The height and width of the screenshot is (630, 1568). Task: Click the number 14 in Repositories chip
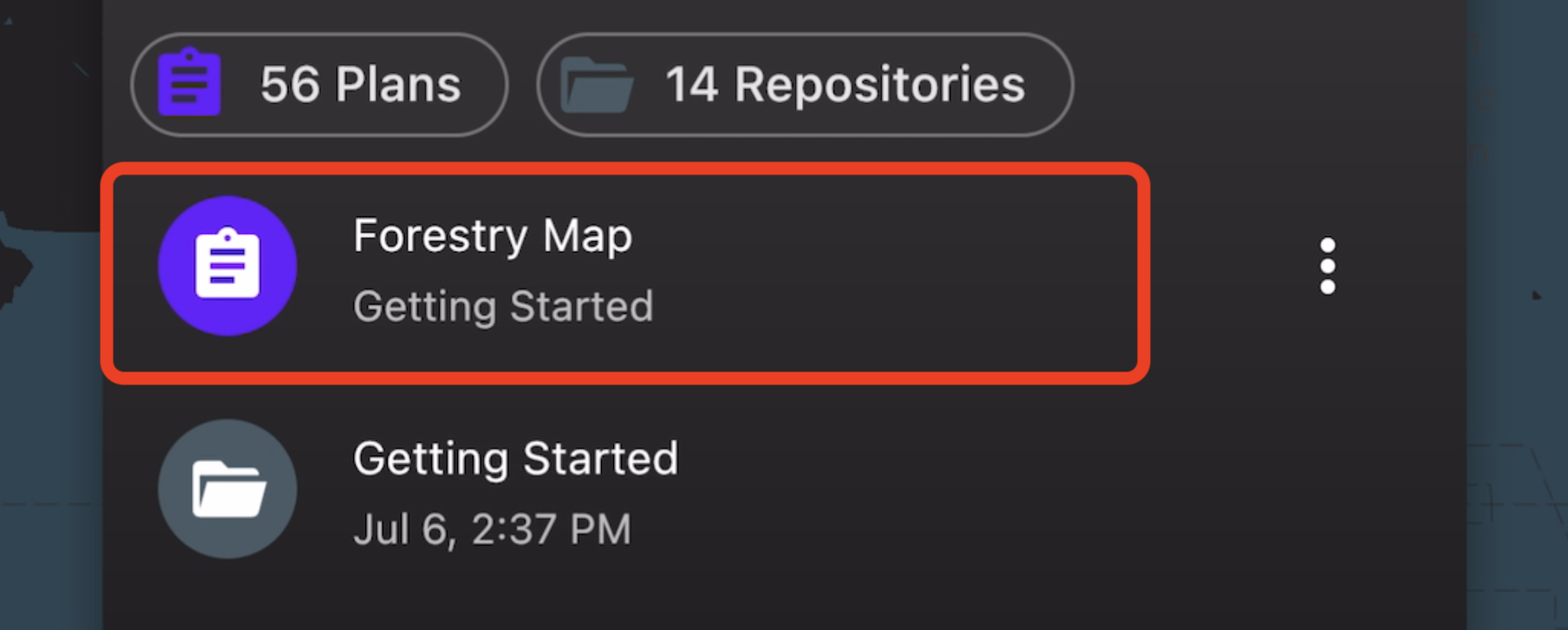pyautogui.click(x=691, y=85)
